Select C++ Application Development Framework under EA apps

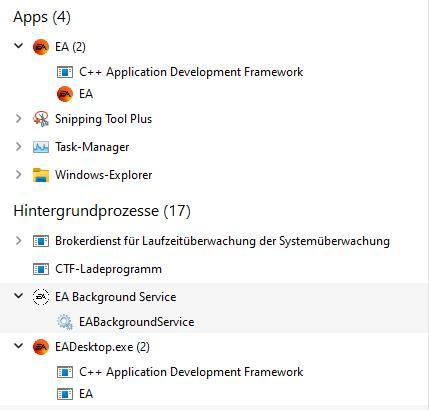191,72
